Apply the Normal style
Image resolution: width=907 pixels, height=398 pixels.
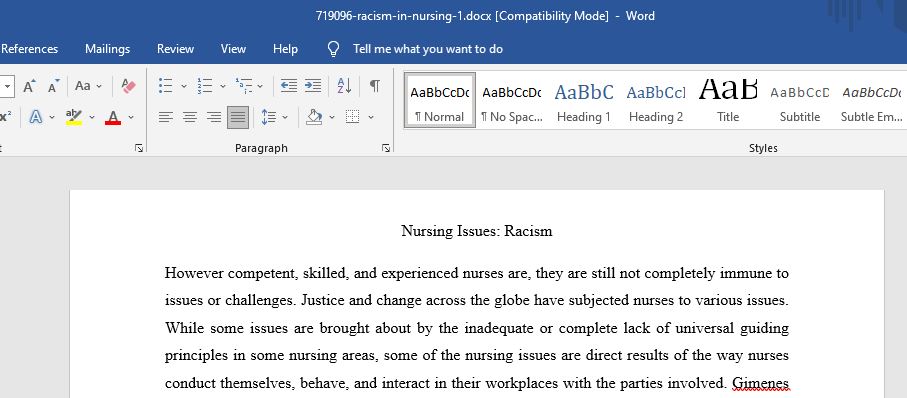(440, 100)
